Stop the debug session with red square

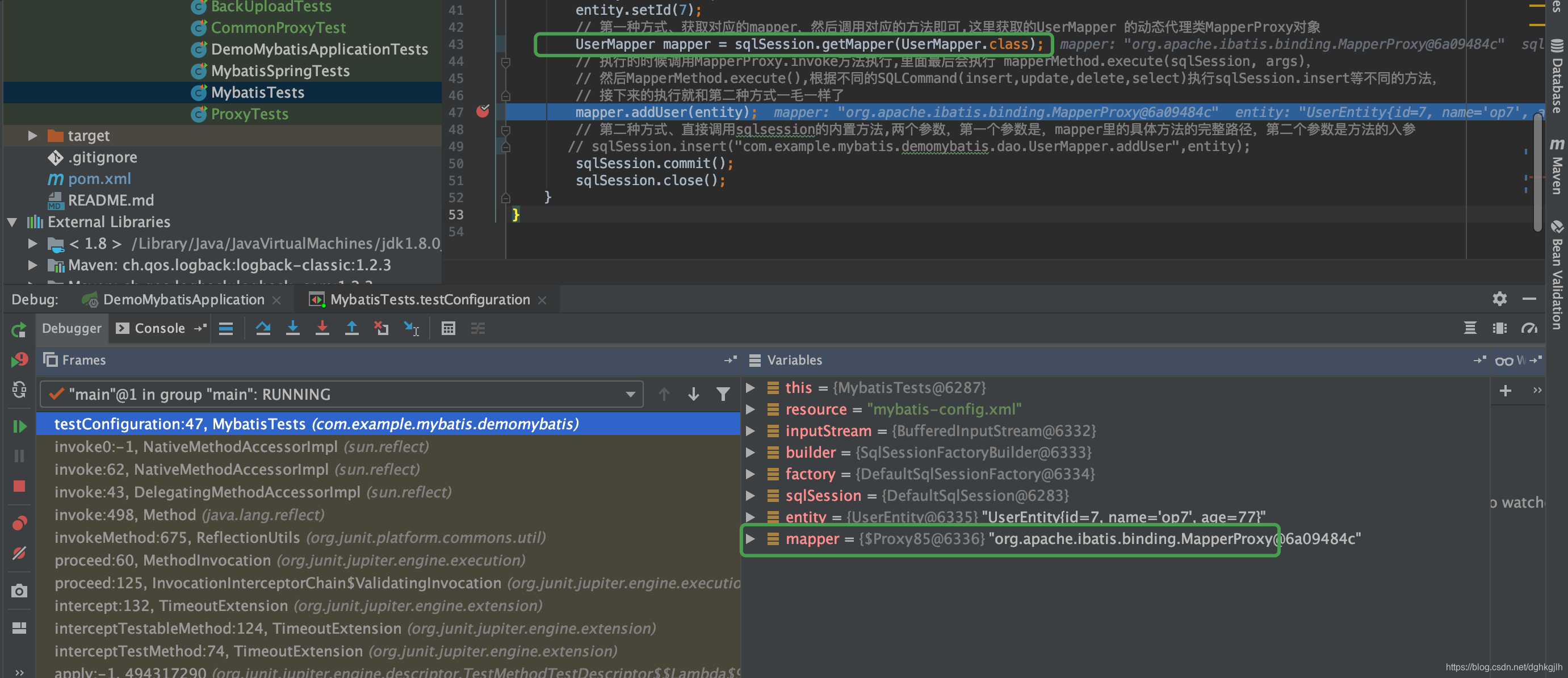pos(19,486)
